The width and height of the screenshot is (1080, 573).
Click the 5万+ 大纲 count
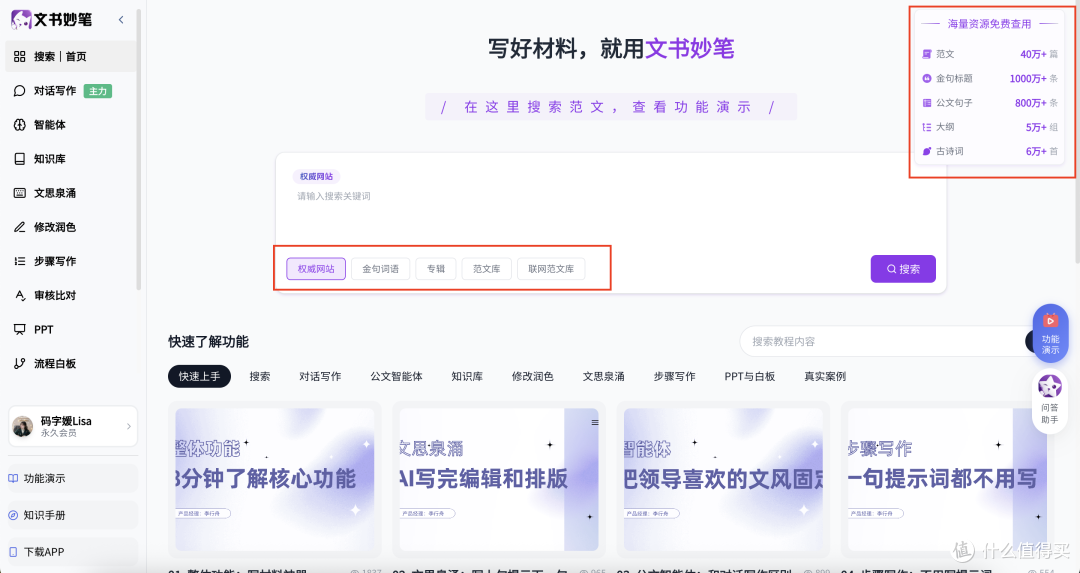point(1036,127)
